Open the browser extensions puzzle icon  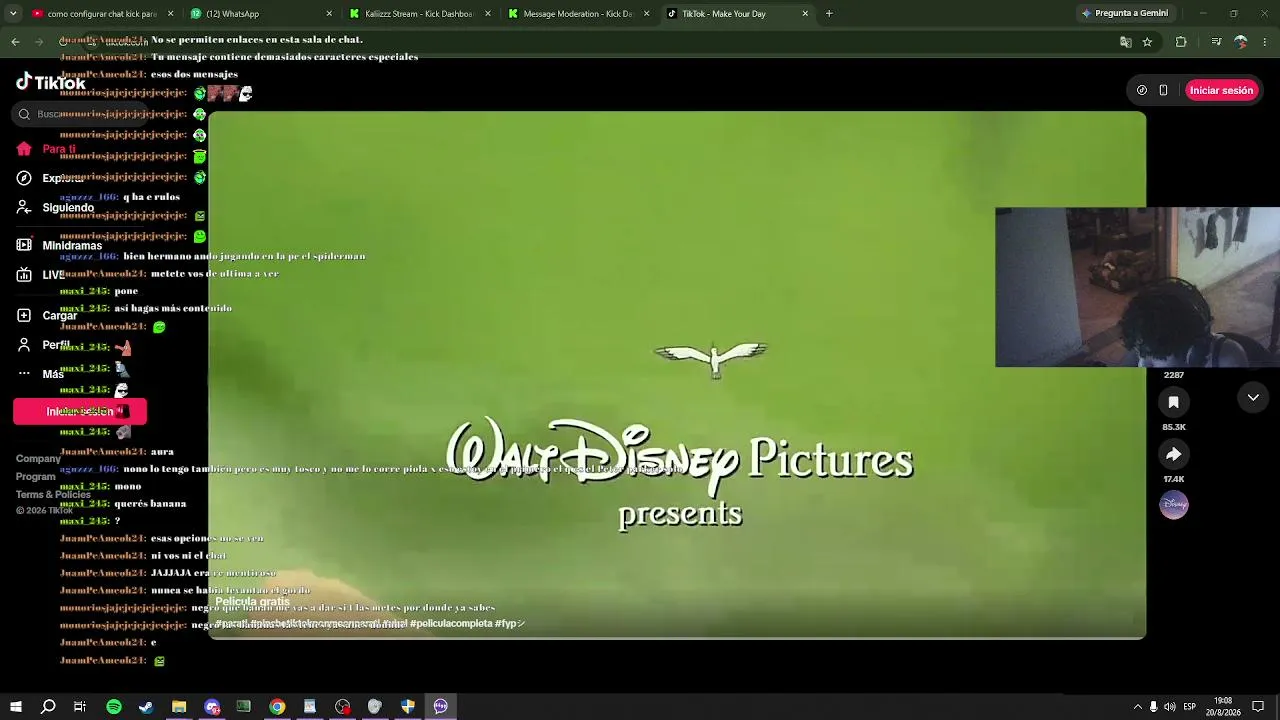click(1181, 42)
